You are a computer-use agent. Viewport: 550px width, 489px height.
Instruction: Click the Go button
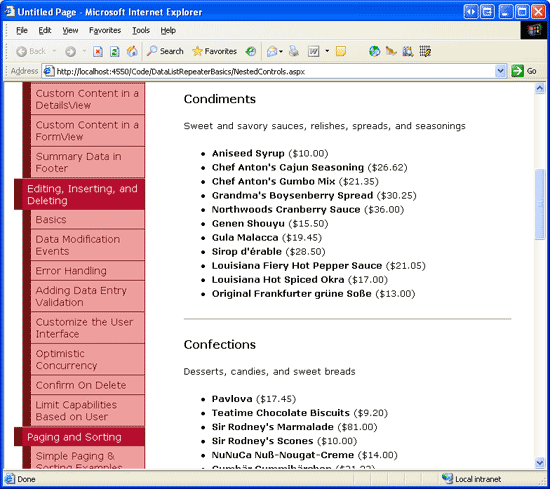(524, 71)
